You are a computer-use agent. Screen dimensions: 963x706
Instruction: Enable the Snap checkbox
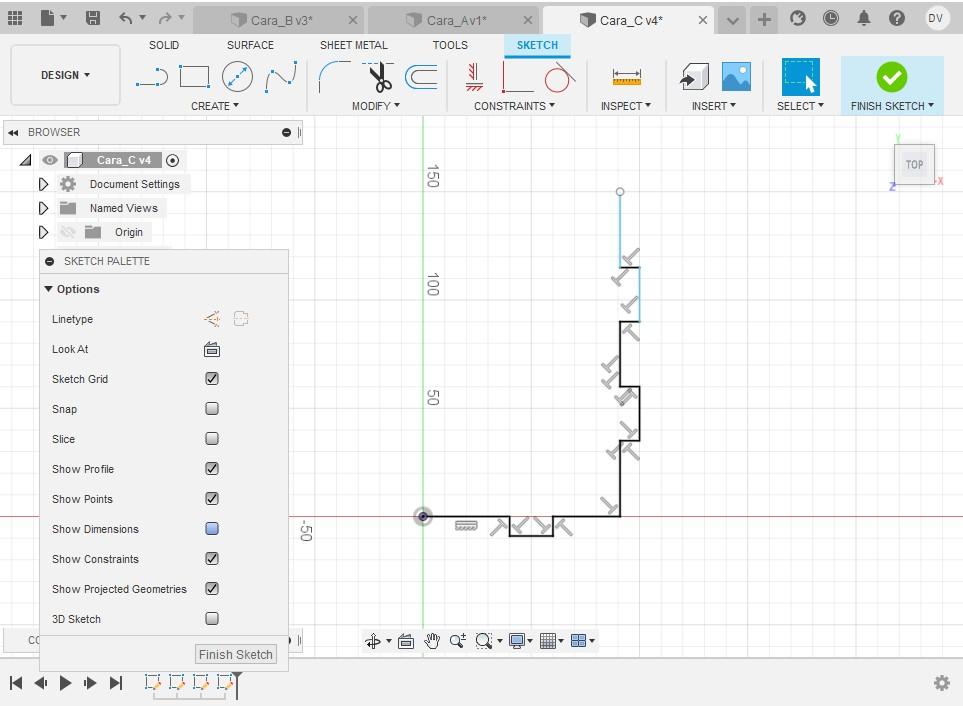212,409
